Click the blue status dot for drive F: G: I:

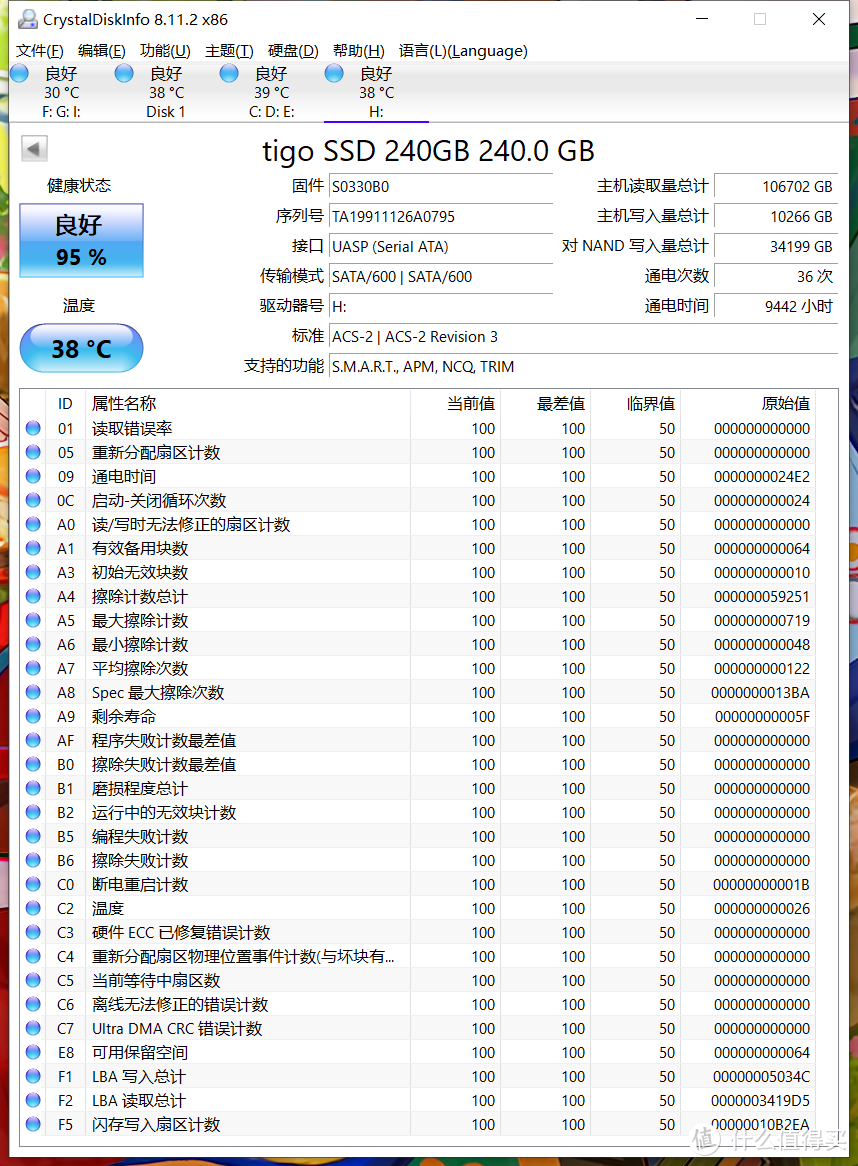[x=19, y=73]
